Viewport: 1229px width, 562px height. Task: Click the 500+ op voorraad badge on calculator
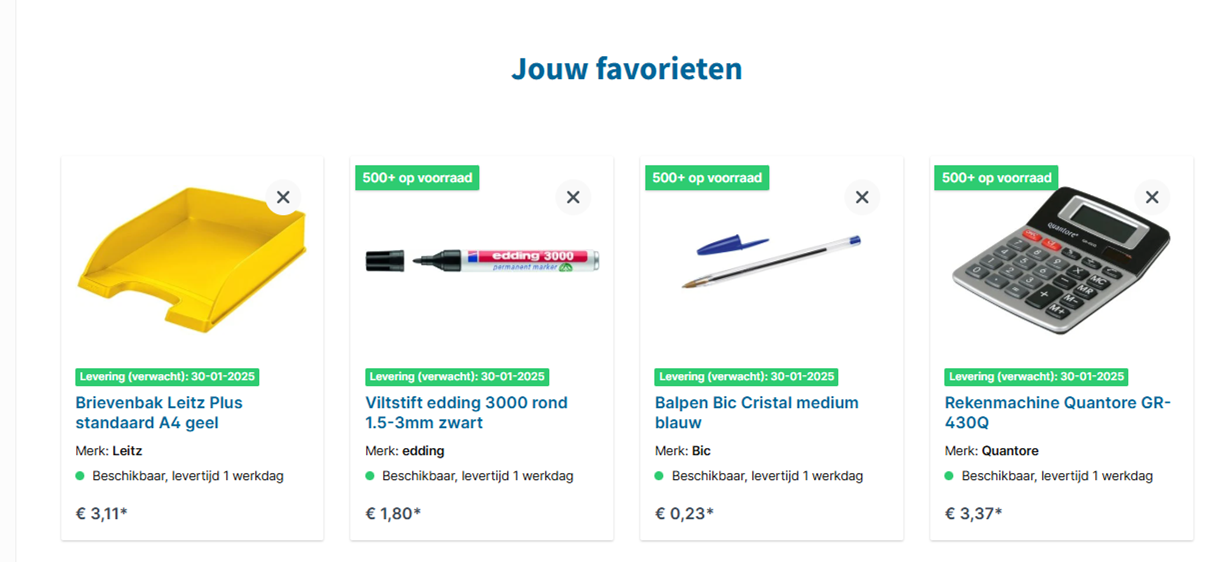(x=996, y=178)
